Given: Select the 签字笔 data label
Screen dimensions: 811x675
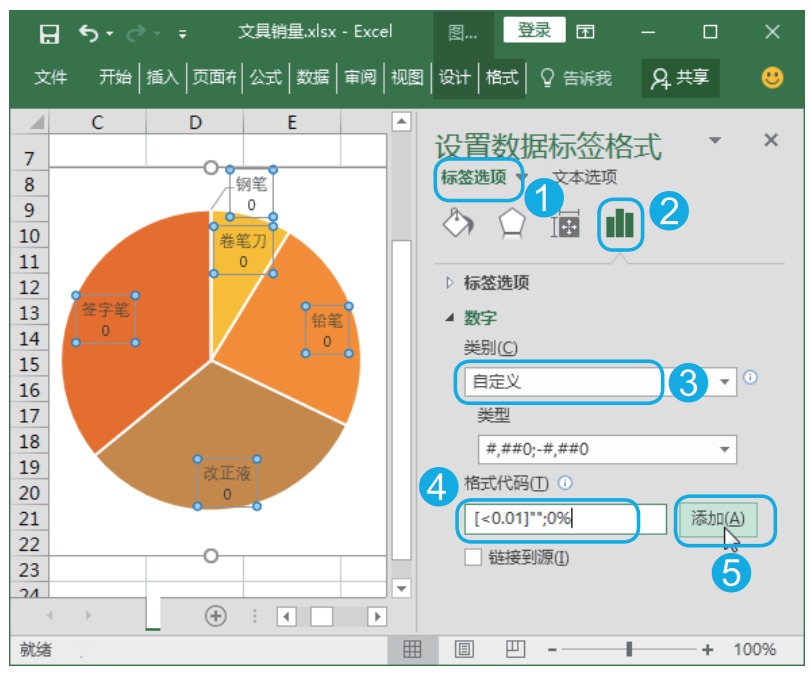Looking at the screenshot, I should (x=106, y=319).
